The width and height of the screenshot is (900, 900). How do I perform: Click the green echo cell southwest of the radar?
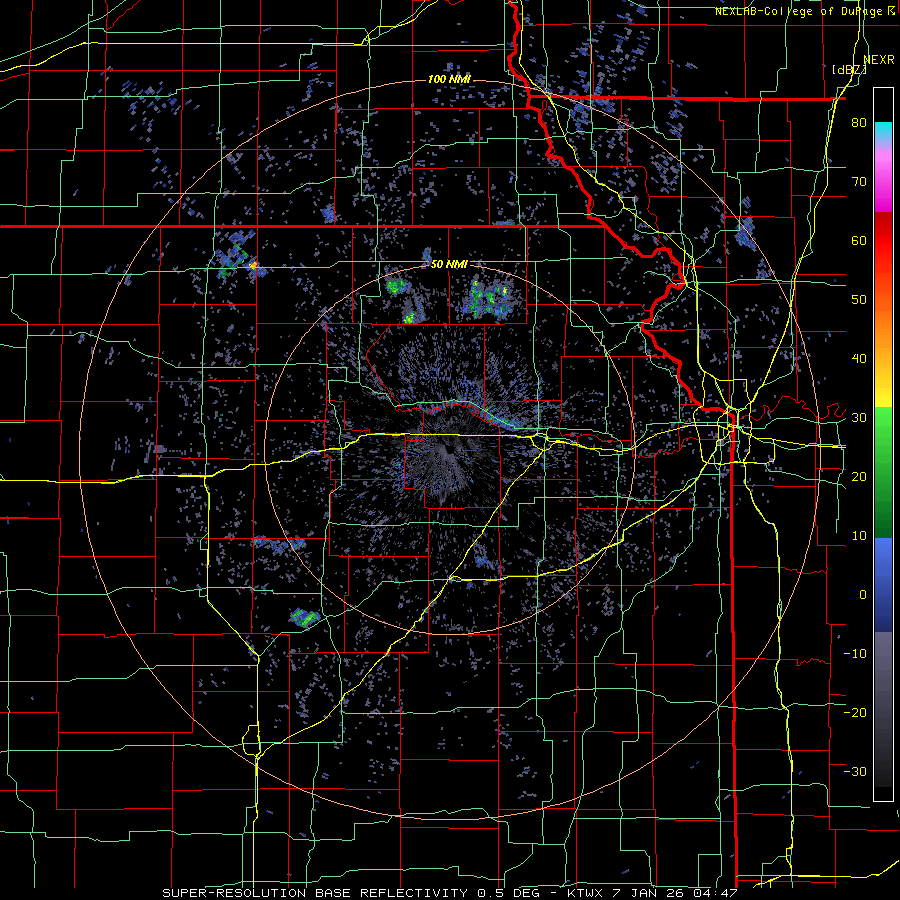[x=304, y=618]
